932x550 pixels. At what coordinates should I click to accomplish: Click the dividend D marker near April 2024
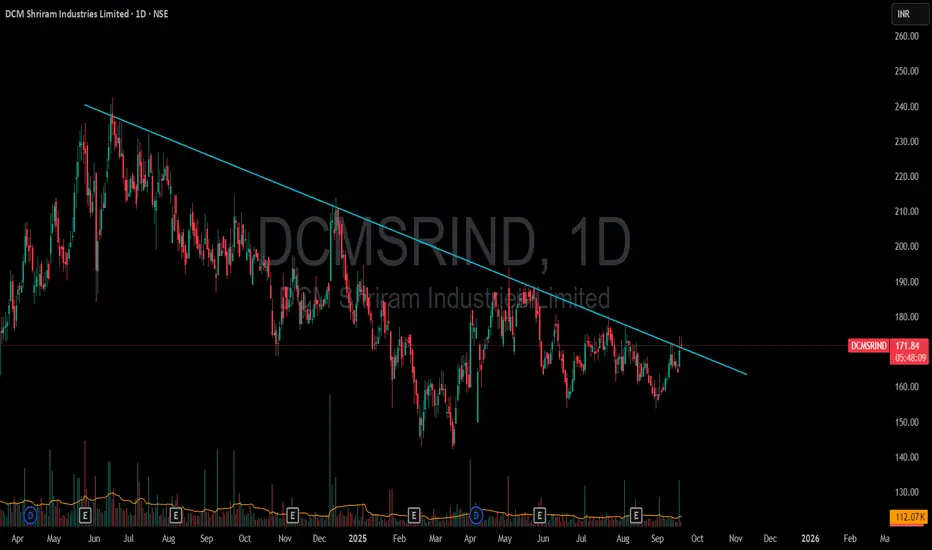pos(30,515)
